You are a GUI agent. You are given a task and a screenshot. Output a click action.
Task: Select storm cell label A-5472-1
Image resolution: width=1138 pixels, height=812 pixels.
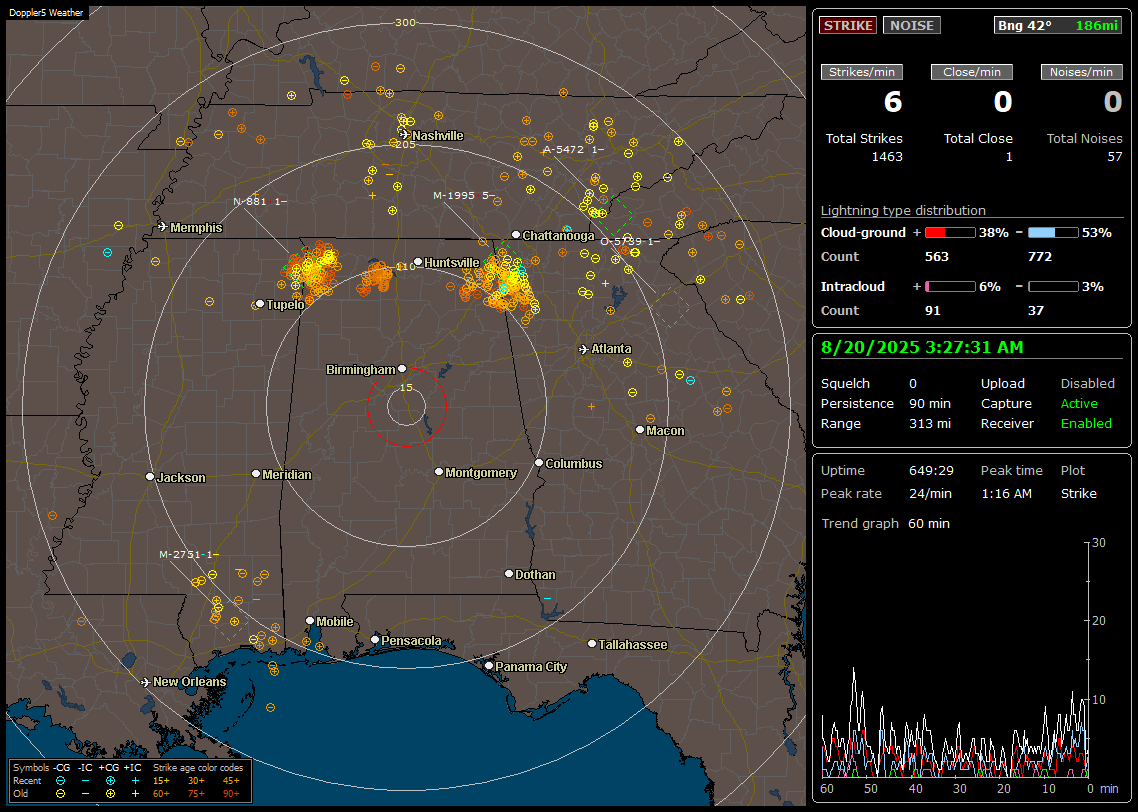(x=573, y=149)
